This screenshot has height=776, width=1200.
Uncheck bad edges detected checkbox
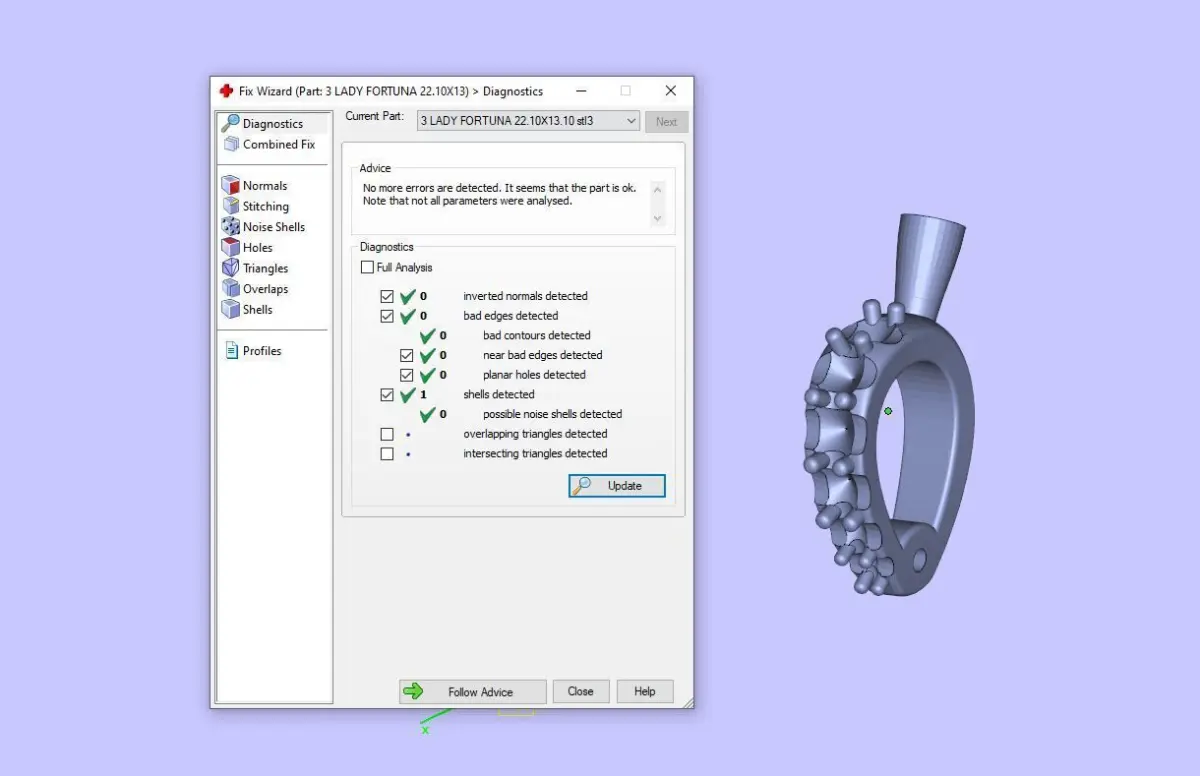tap(387, 316)
